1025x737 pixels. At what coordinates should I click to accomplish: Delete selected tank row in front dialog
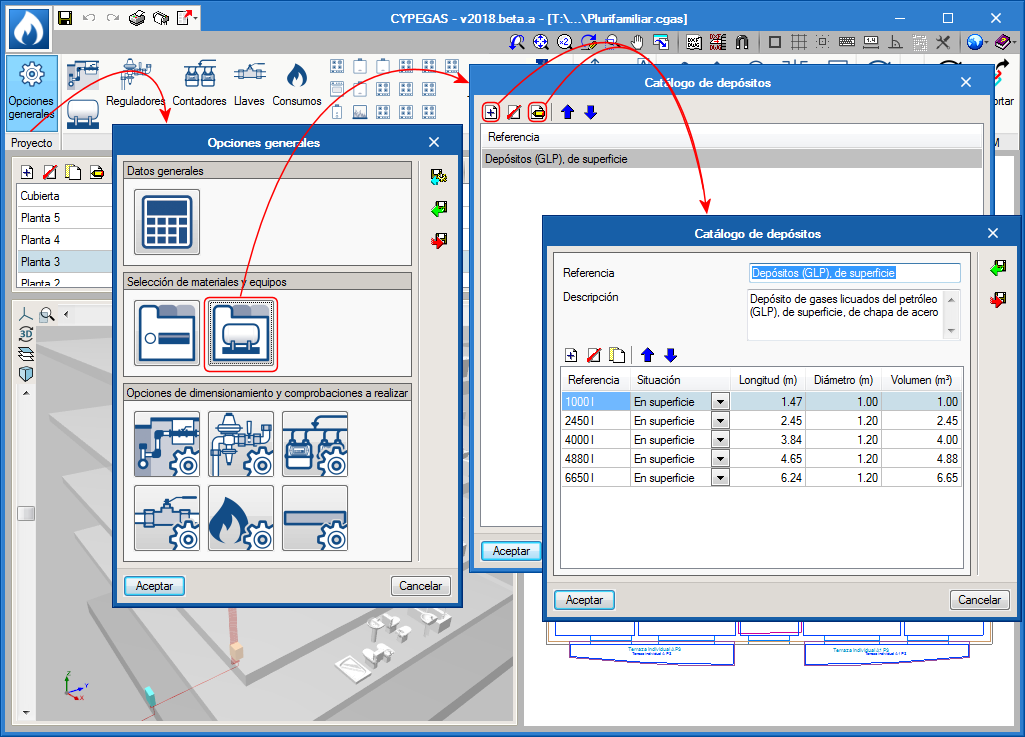click(594, 355)
